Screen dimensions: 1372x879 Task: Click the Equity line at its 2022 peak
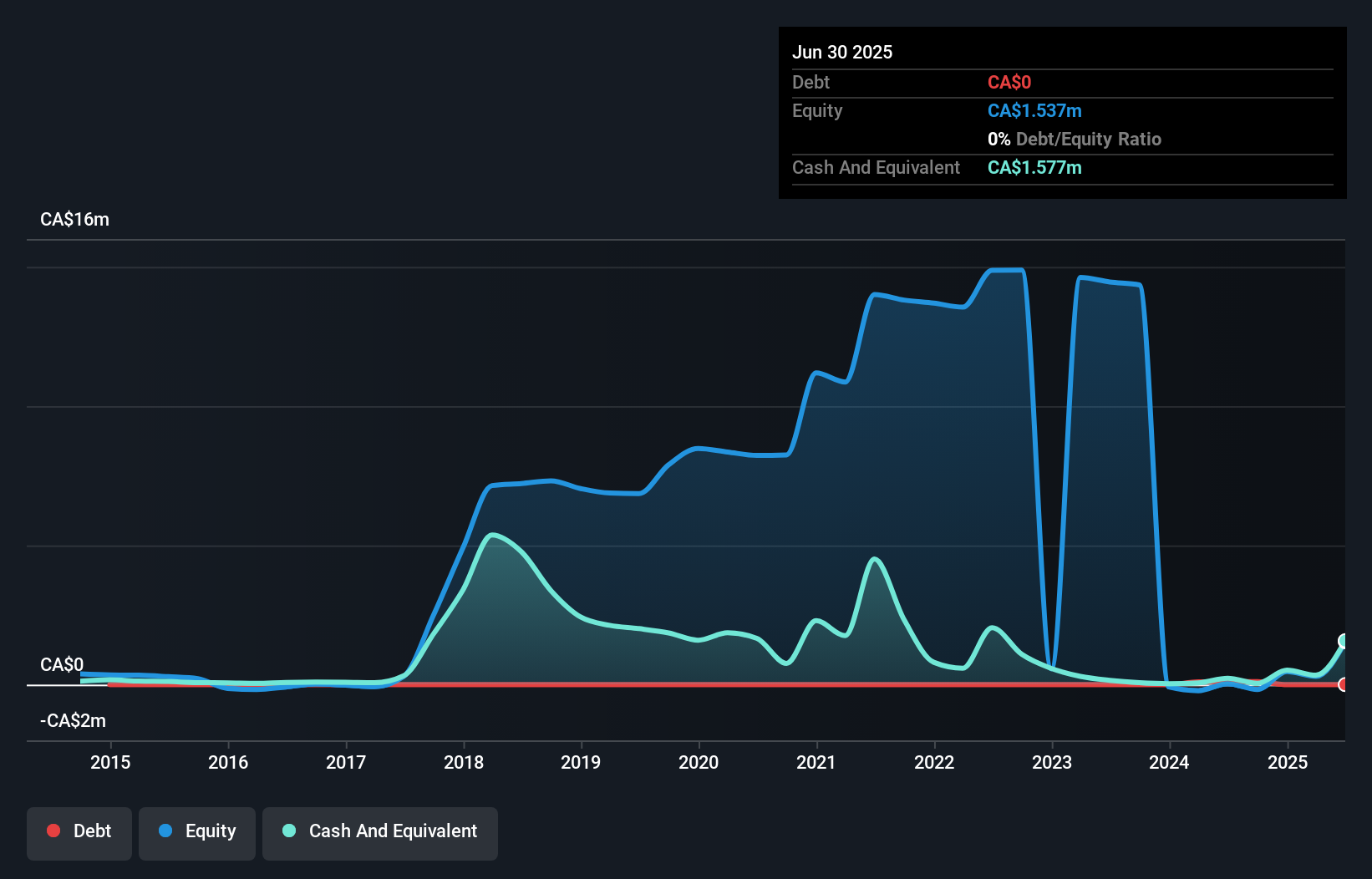click(1003, 270)
